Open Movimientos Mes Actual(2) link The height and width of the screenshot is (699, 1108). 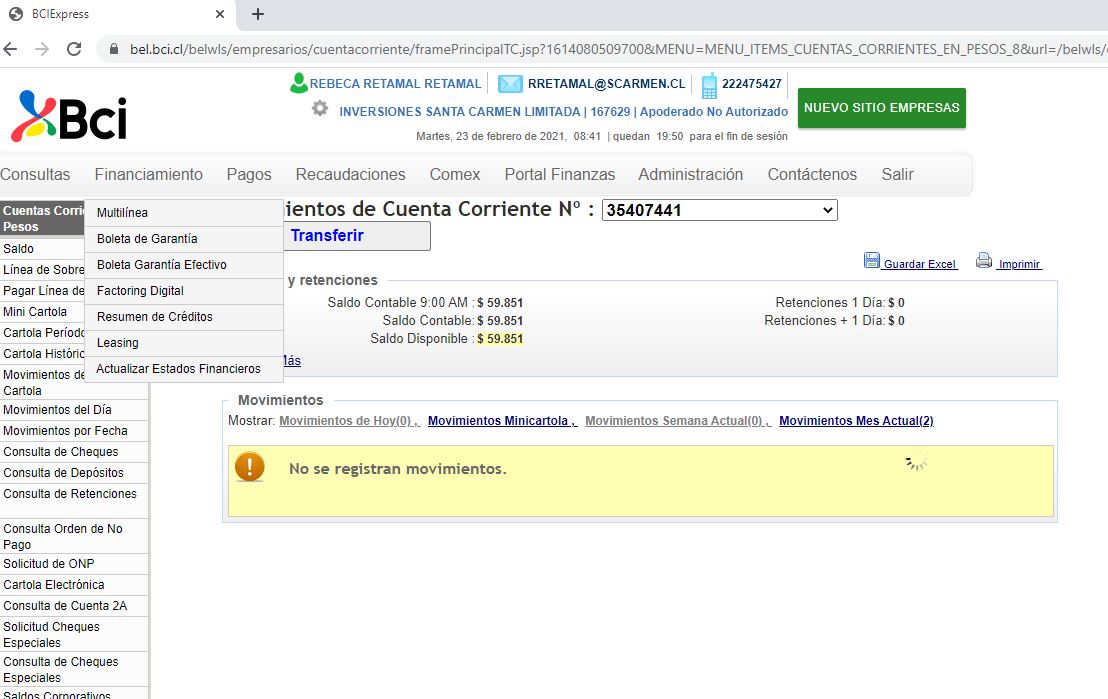[856, 421]
